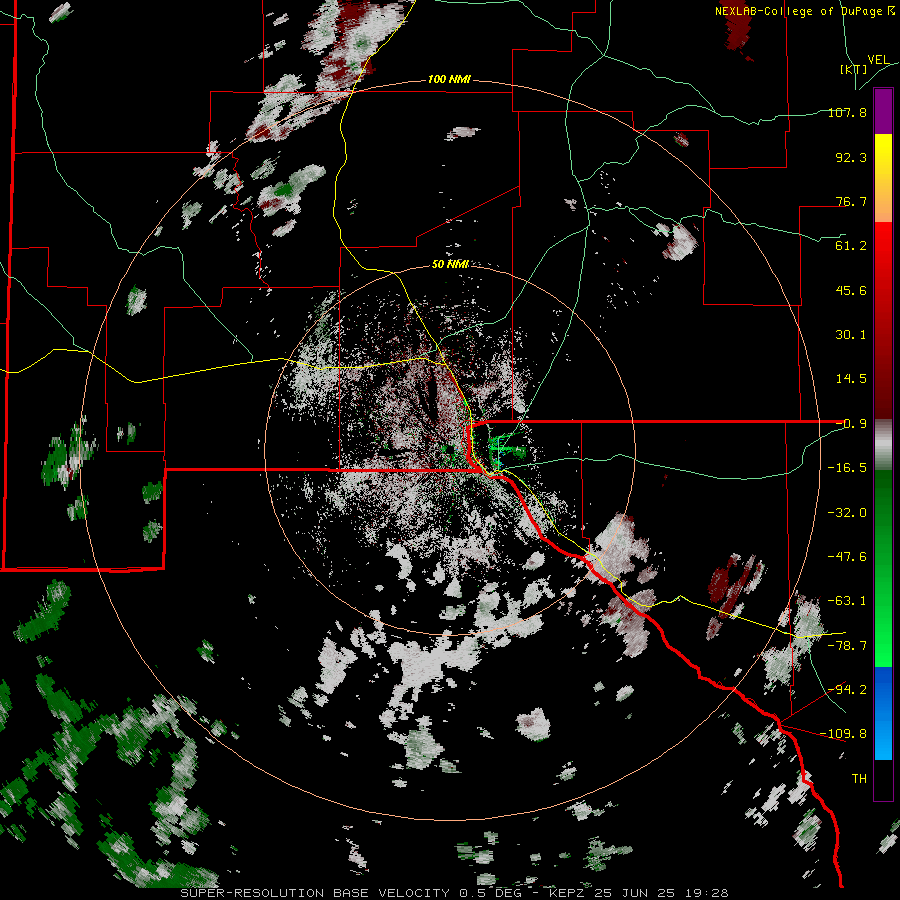Pick the yellow-orange segment of the color bar
The width and height of the screenshot is (900, 900).
(883, 178)
